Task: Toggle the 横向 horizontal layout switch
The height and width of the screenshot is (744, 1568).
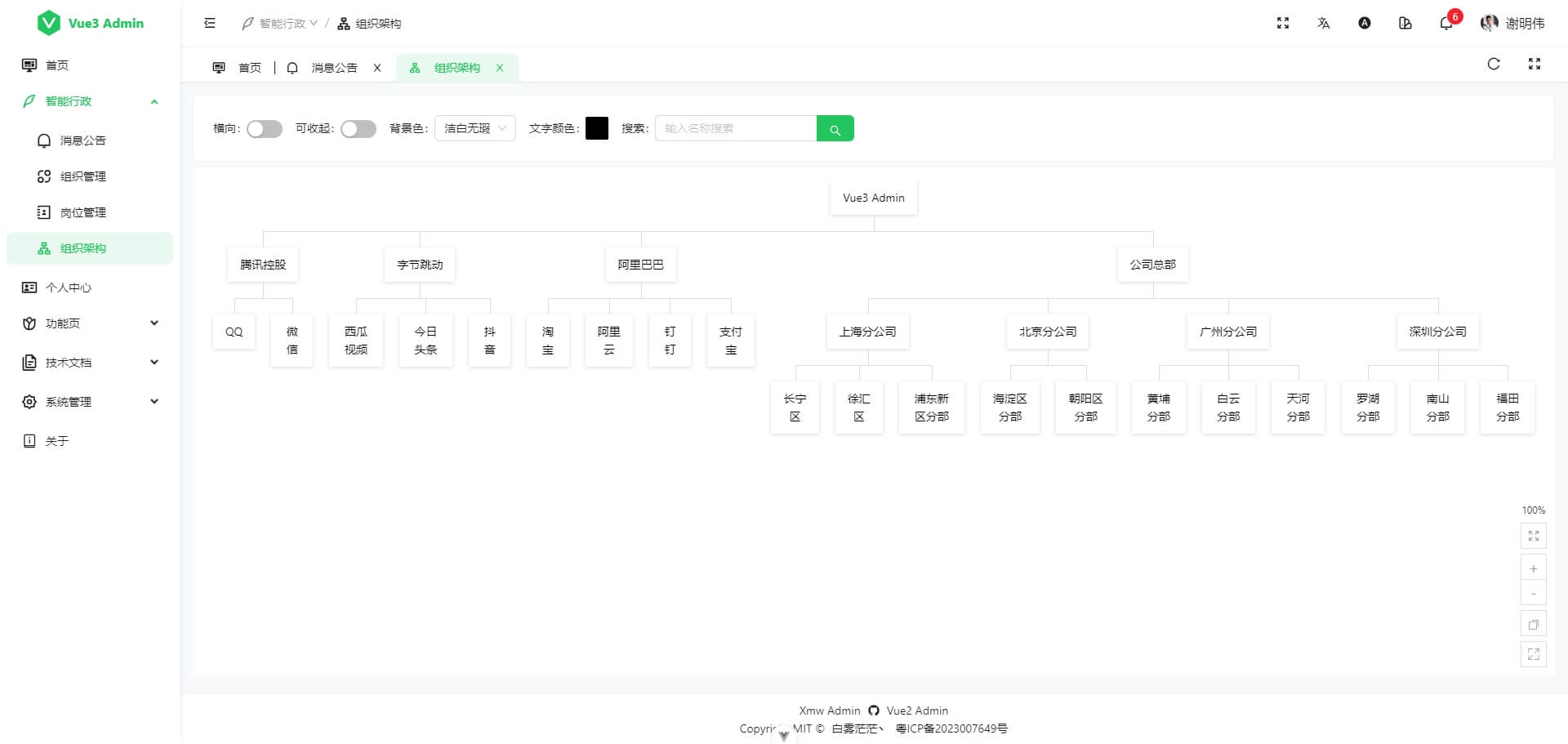Action: 264,129
